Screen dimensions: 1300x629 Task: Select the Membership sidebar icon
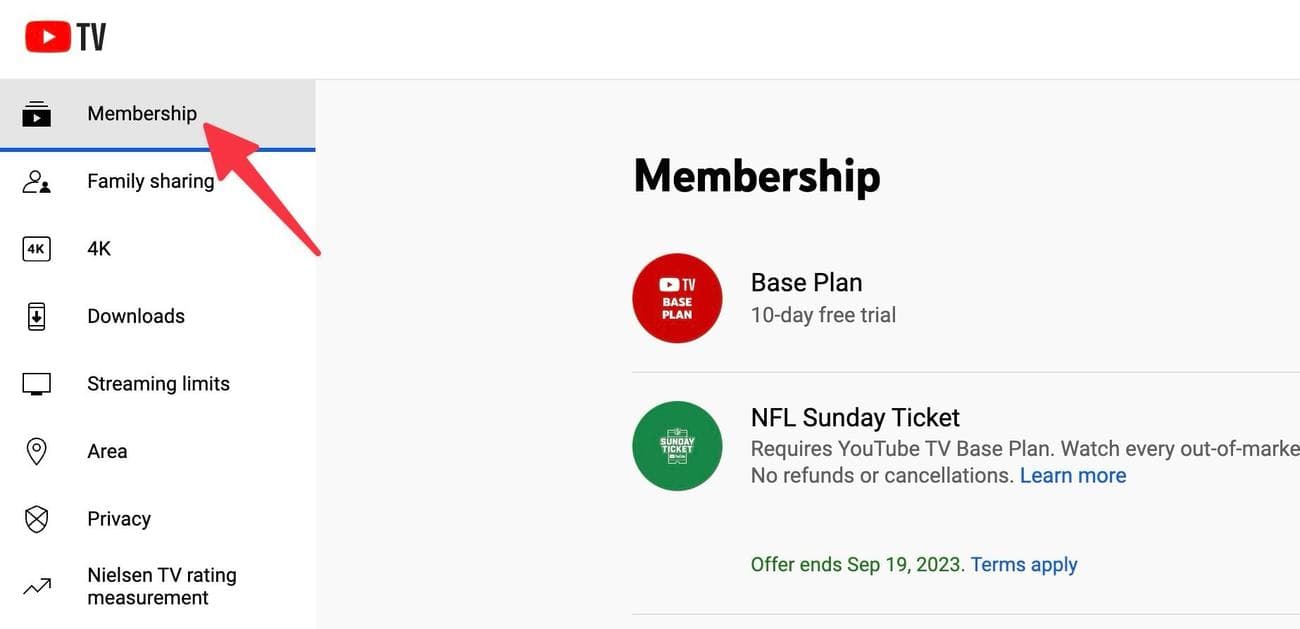36,113
